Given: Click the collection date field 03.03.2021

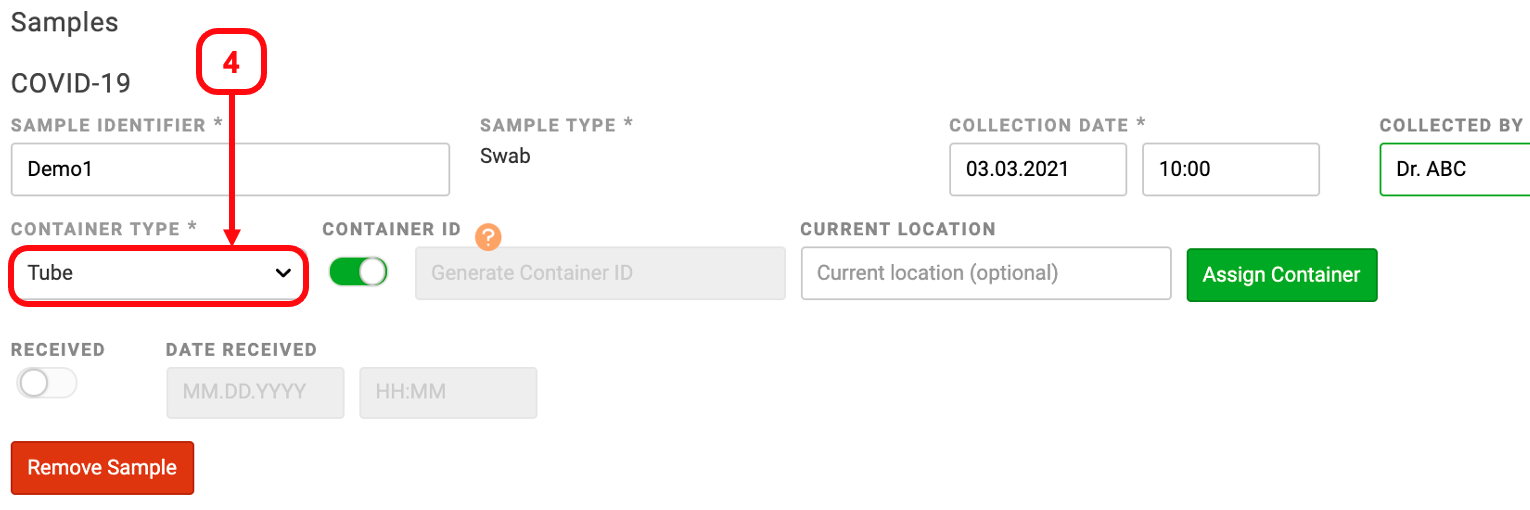Looking at the screenshot, I should (x=1038, y=169).
